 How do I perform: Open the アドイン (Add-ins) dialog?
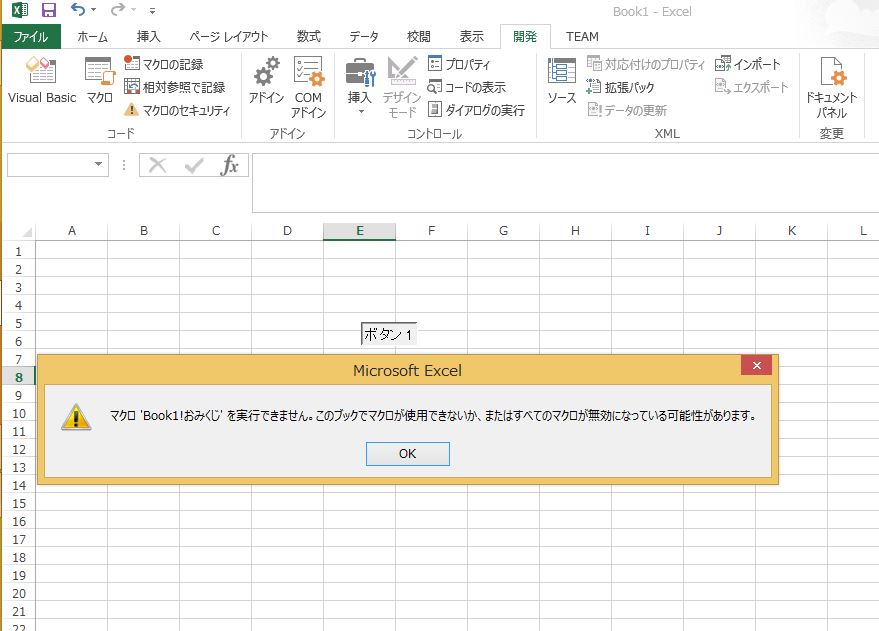pos(266,81)
